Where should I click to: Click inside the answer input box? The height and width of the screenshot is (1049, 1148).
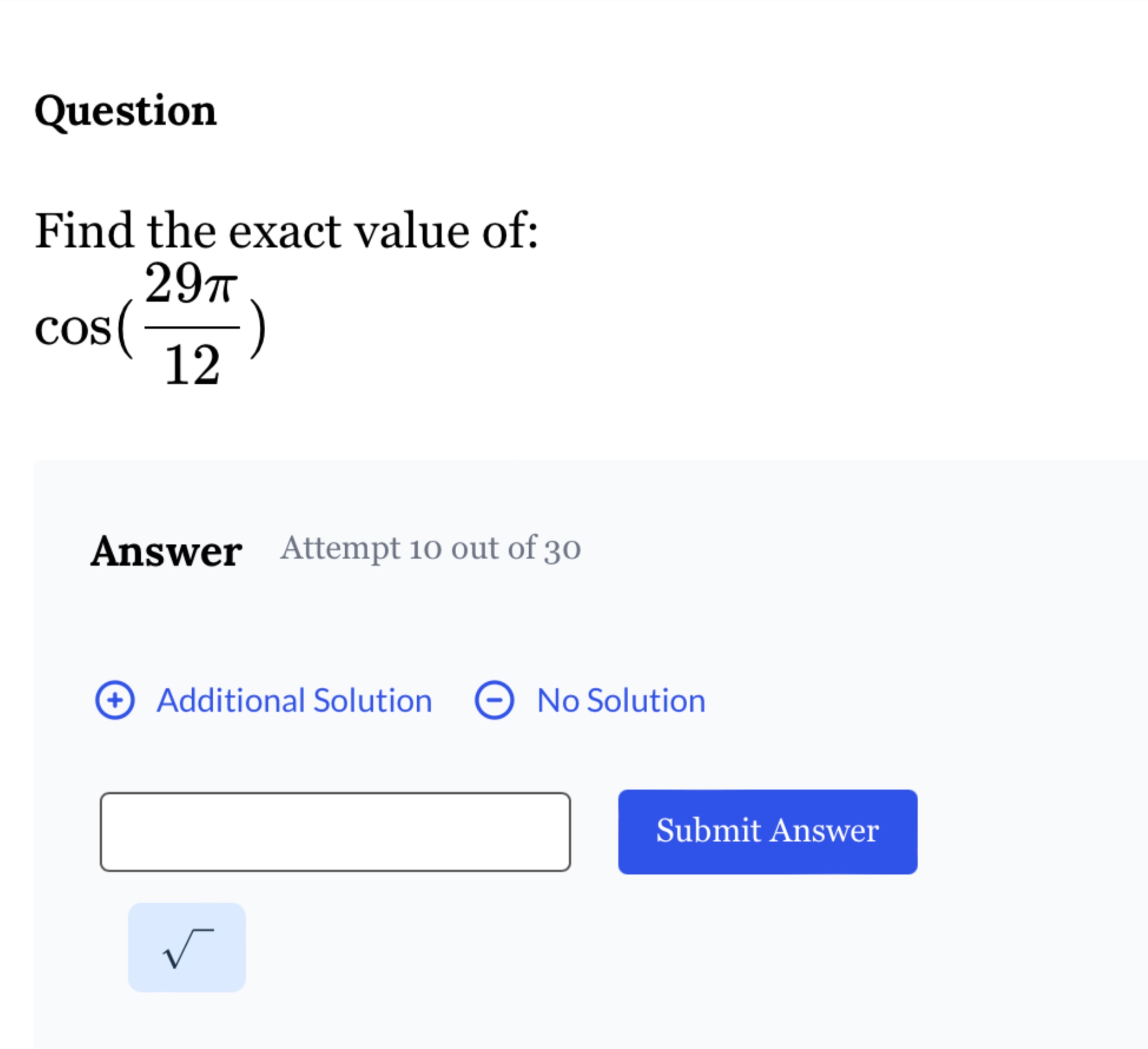[x=335, y=829]
